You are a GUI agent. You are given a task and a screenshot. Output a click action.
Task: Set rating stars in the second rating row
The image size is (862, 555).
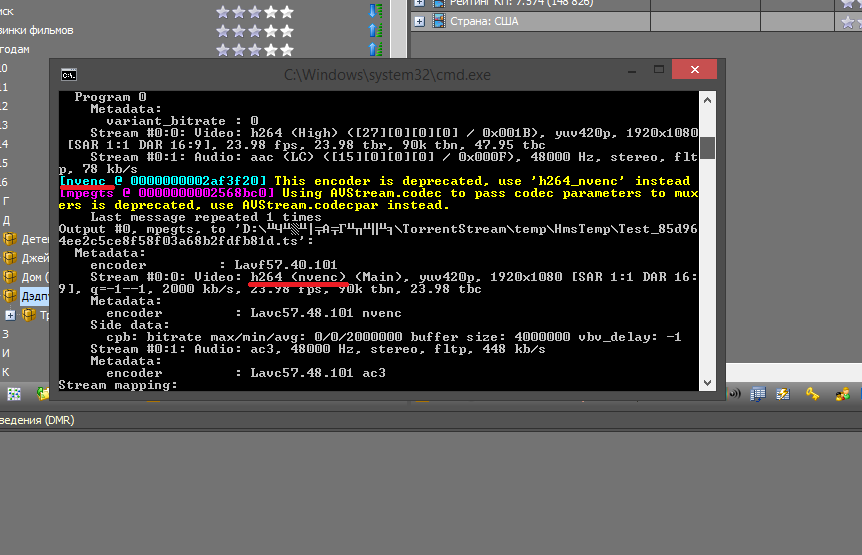click(x=255, y=30)
